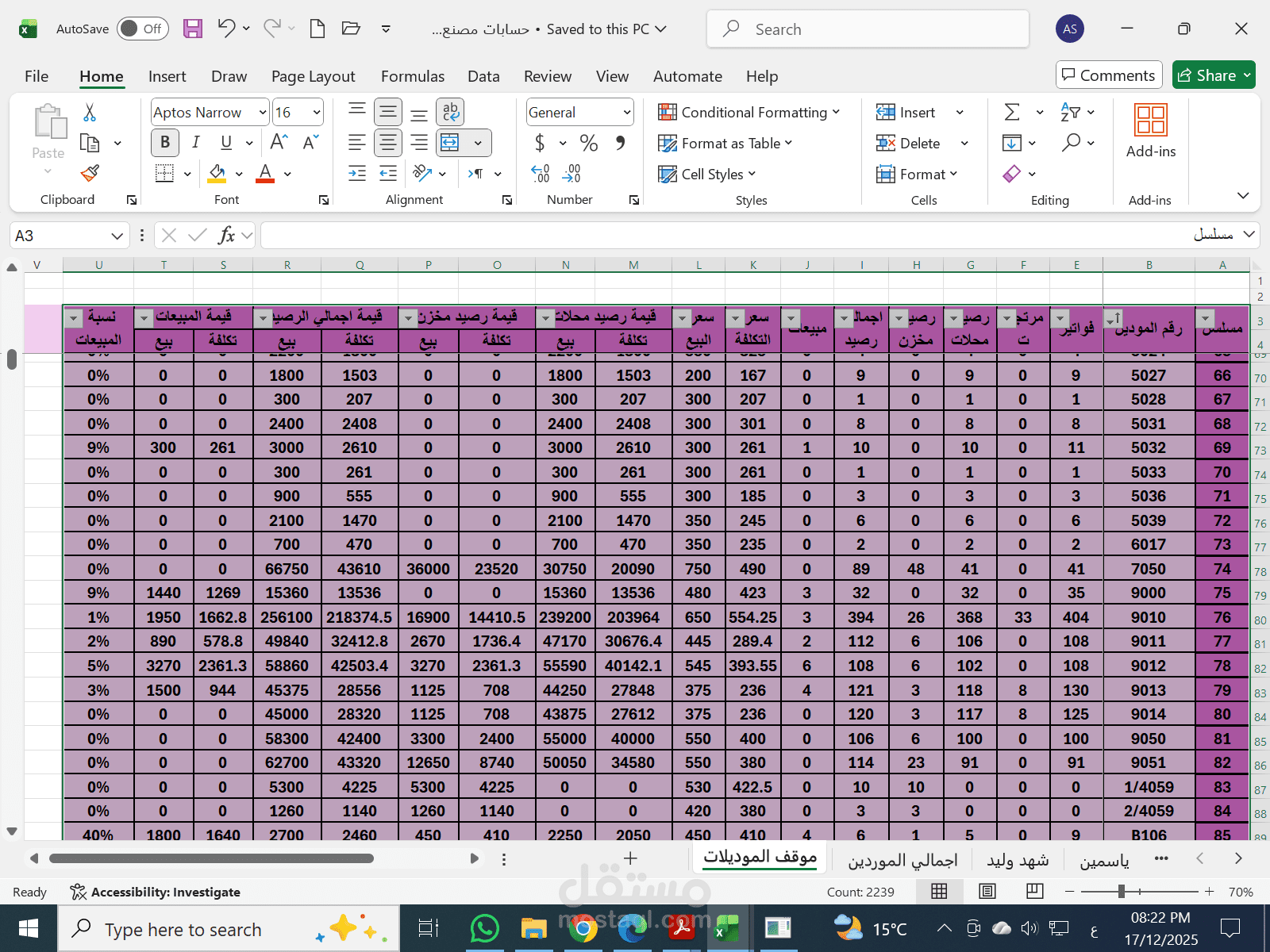Open Add-ins gallery
Screen dimensions: 1270x952
(x=1151, y=131)
